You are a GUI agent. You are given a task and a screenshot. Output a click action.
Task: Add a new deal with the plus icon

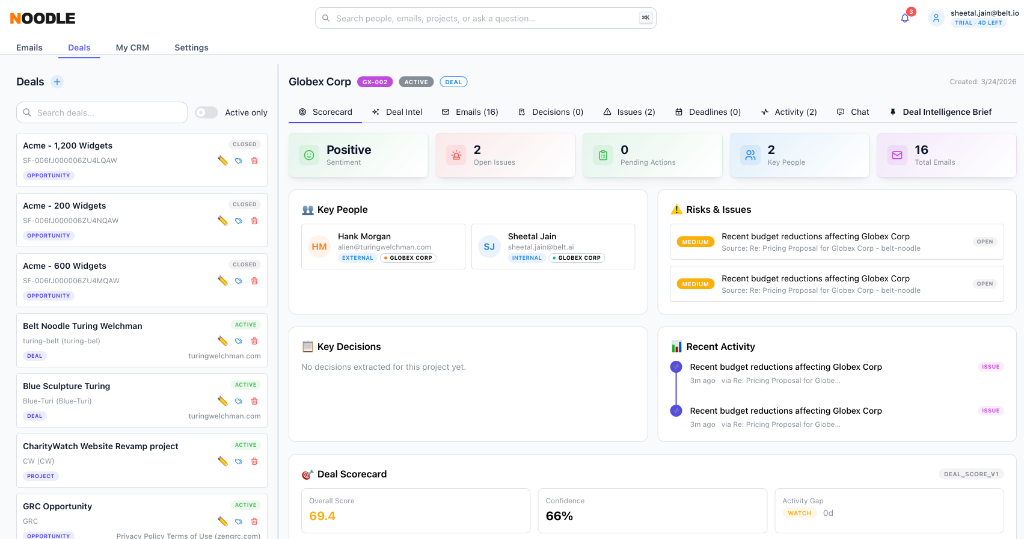click(57, 82)
